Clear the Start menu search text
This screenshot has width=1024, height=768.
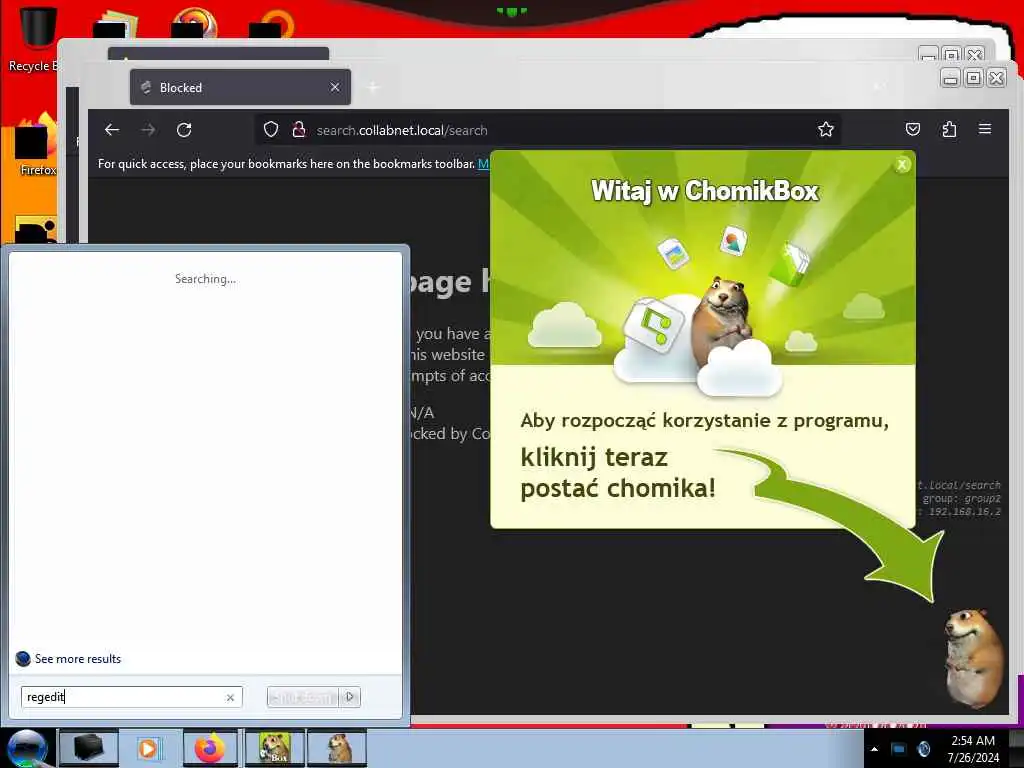point(231,697)
